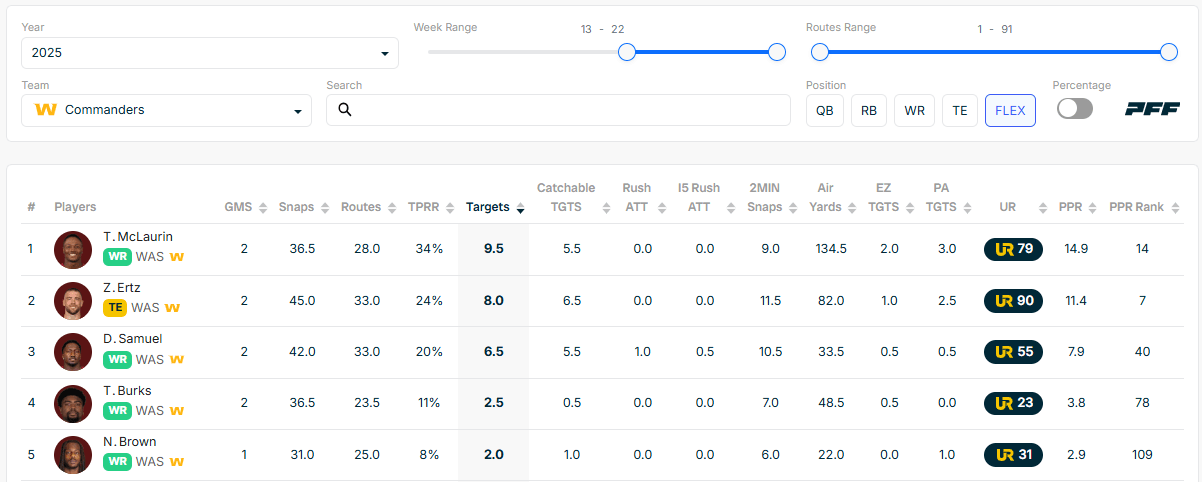Filter by the TE position button
This screenshot has width=1202, height=482.
point(959,110)
